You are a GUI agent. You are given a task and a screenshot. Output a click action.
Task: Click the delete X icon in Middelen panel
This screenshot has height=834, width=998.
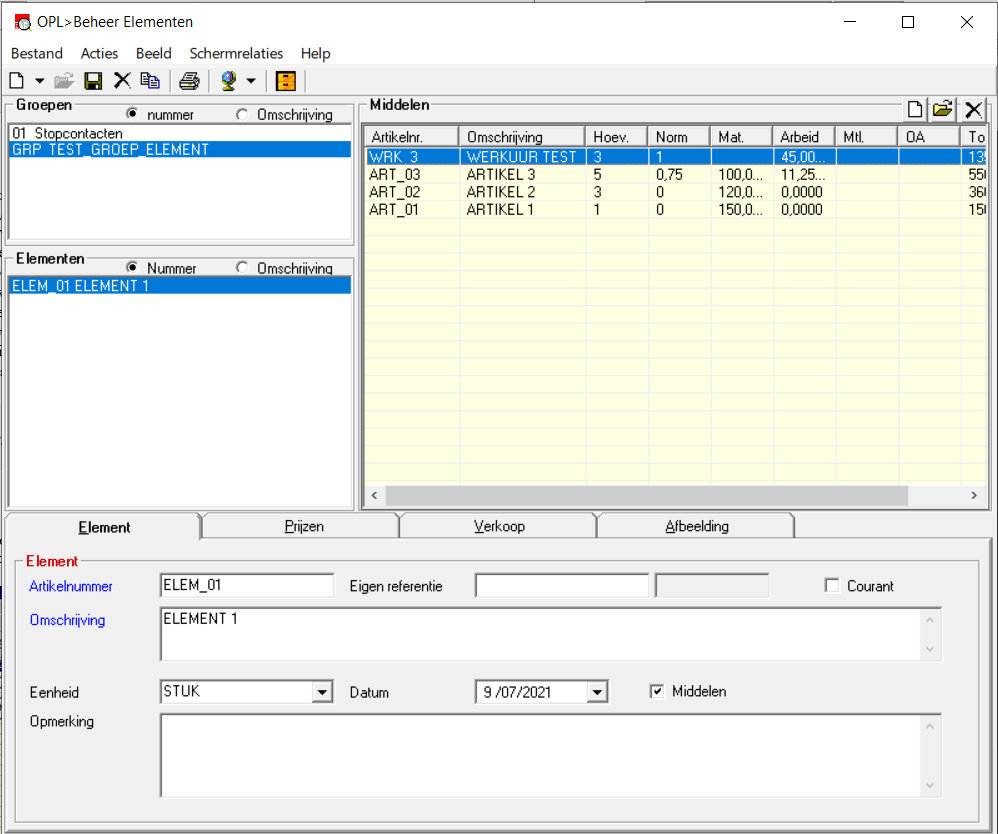click(973, 110)
